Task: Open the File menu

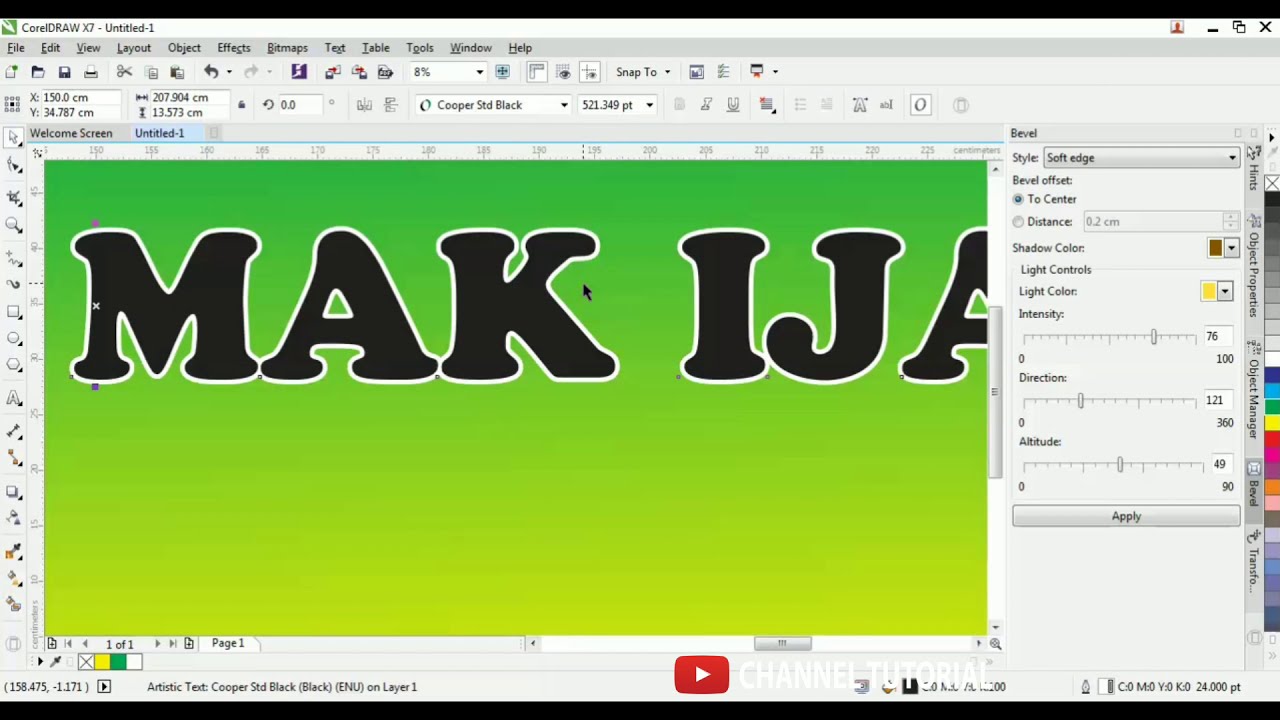Action: (16, 48)
